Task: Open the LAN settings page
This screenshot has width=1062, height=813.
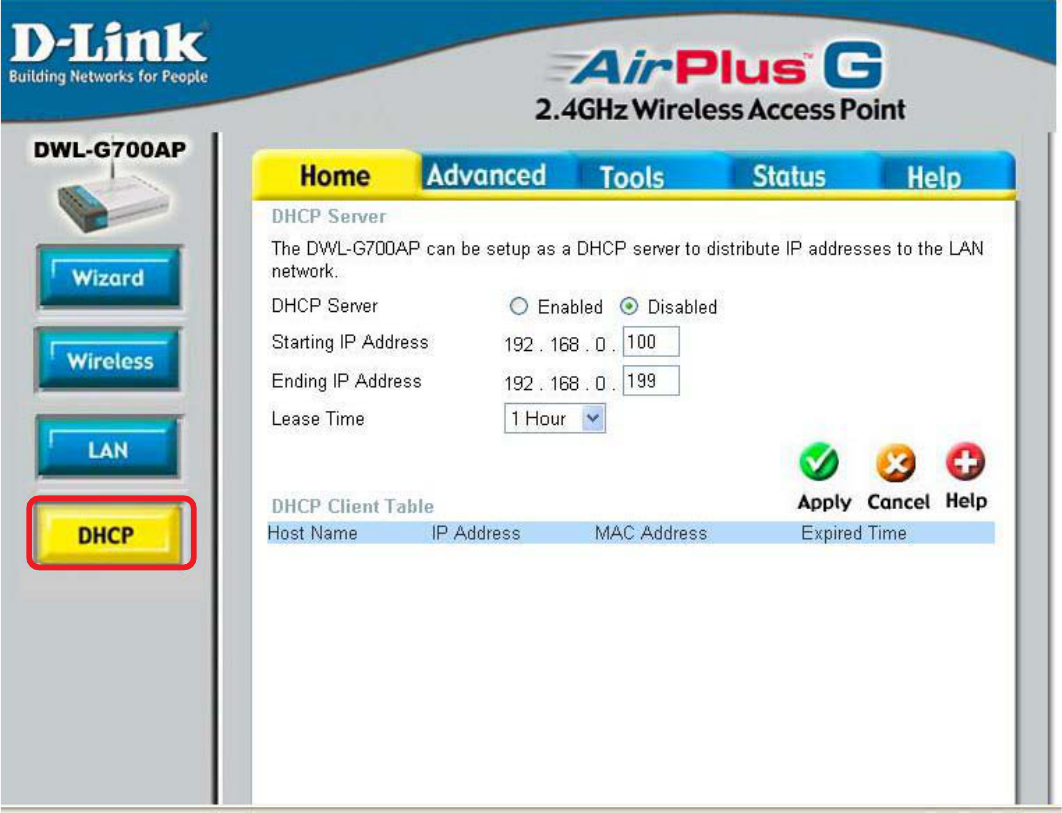Action: pyautogui.click(x=109, y=449)
